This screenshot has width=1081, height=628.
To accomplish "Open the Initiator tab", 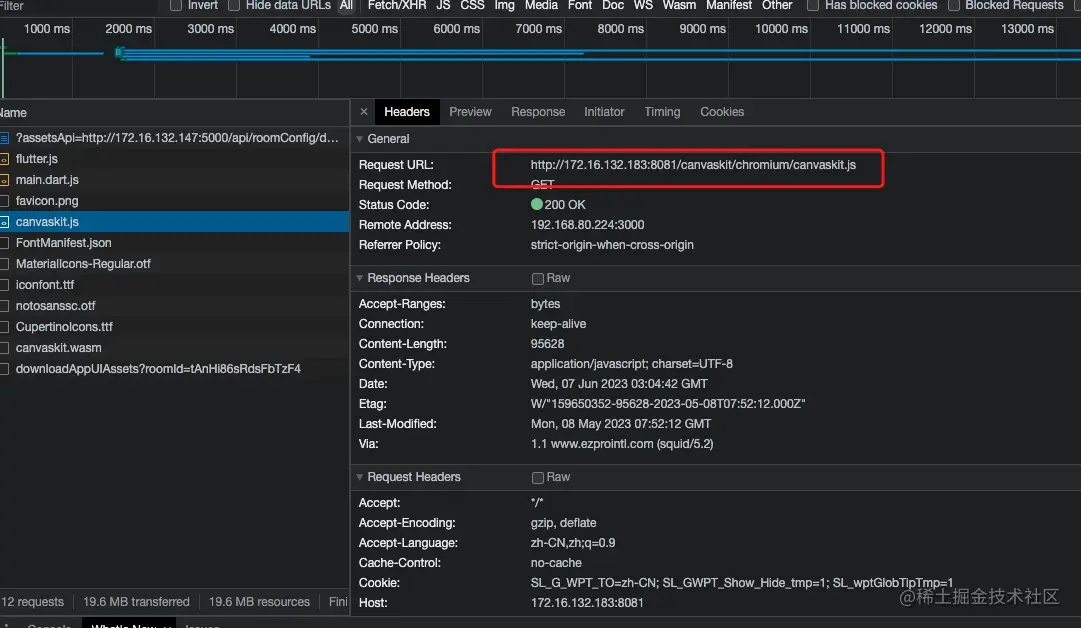I will (x=604, y=112).
